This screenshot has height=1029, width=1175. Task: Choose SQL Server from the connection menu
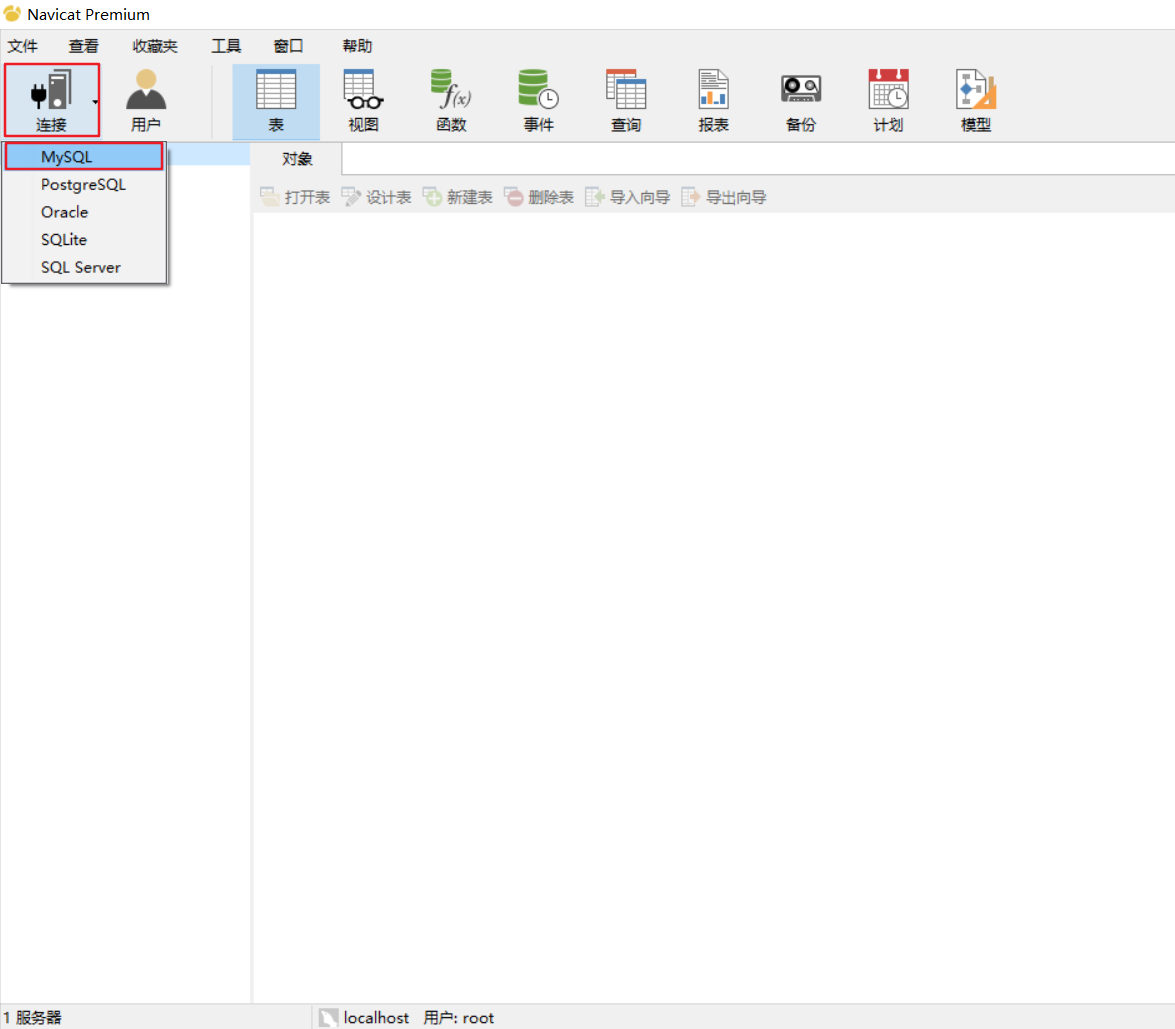pyautogui.click(x=84, y=268)
